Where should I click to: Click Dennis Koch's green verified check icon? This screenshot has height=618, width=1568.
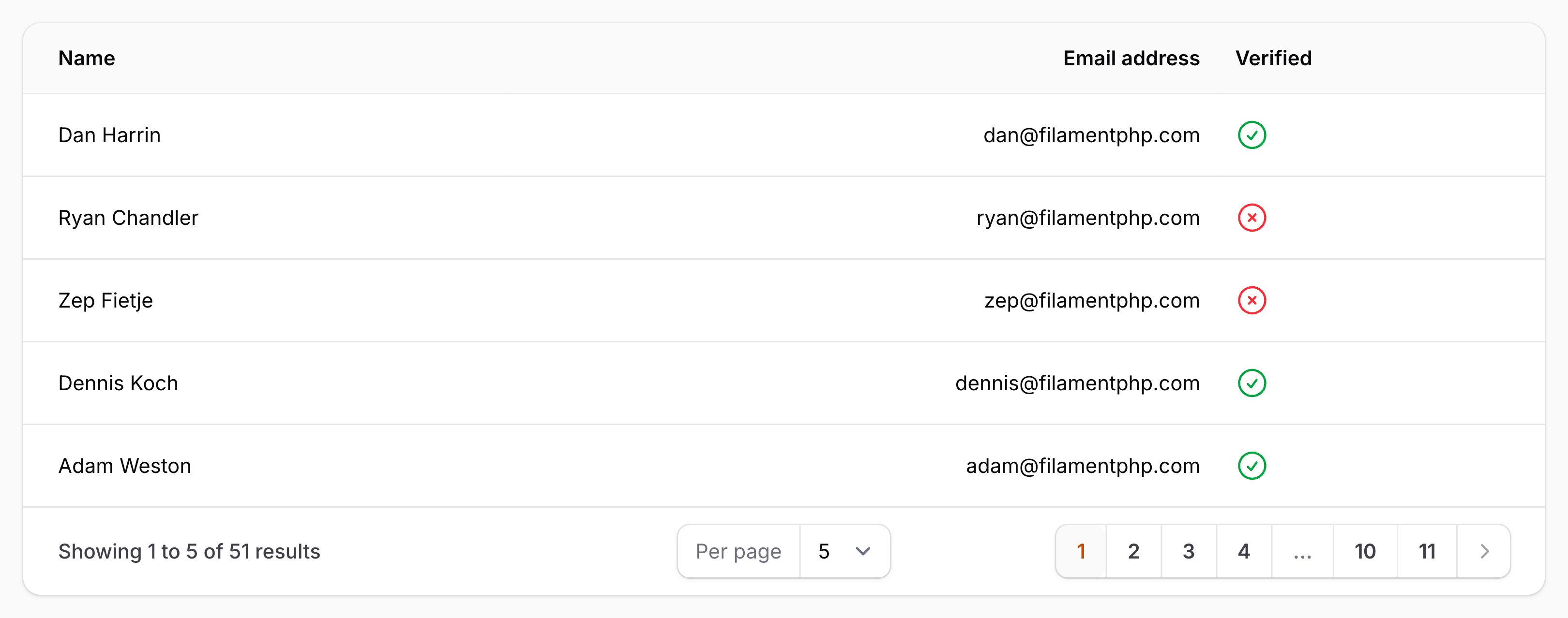point(1251,383)
